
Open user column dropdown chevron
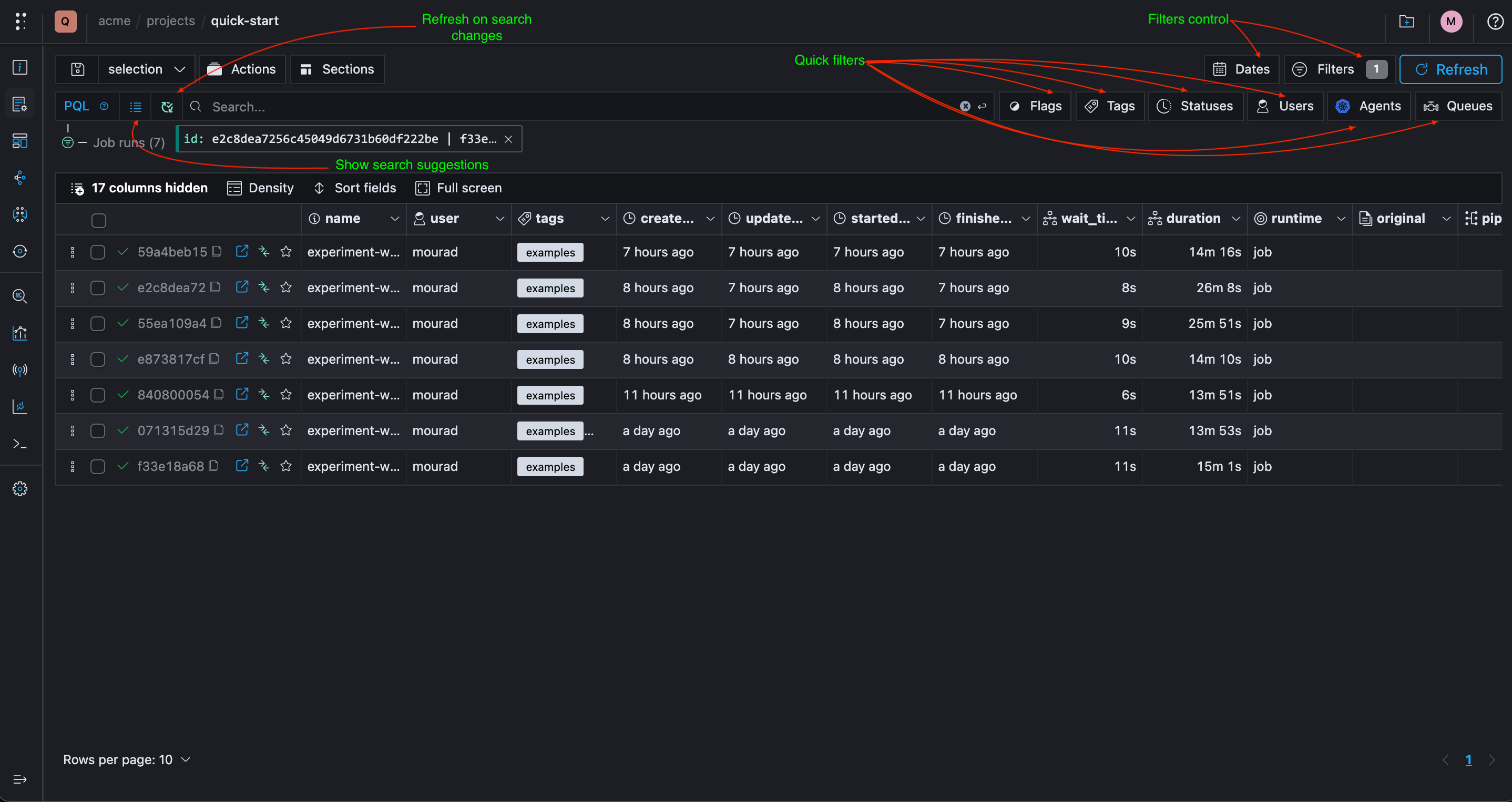pyautogui.click(x=500, y=219)
